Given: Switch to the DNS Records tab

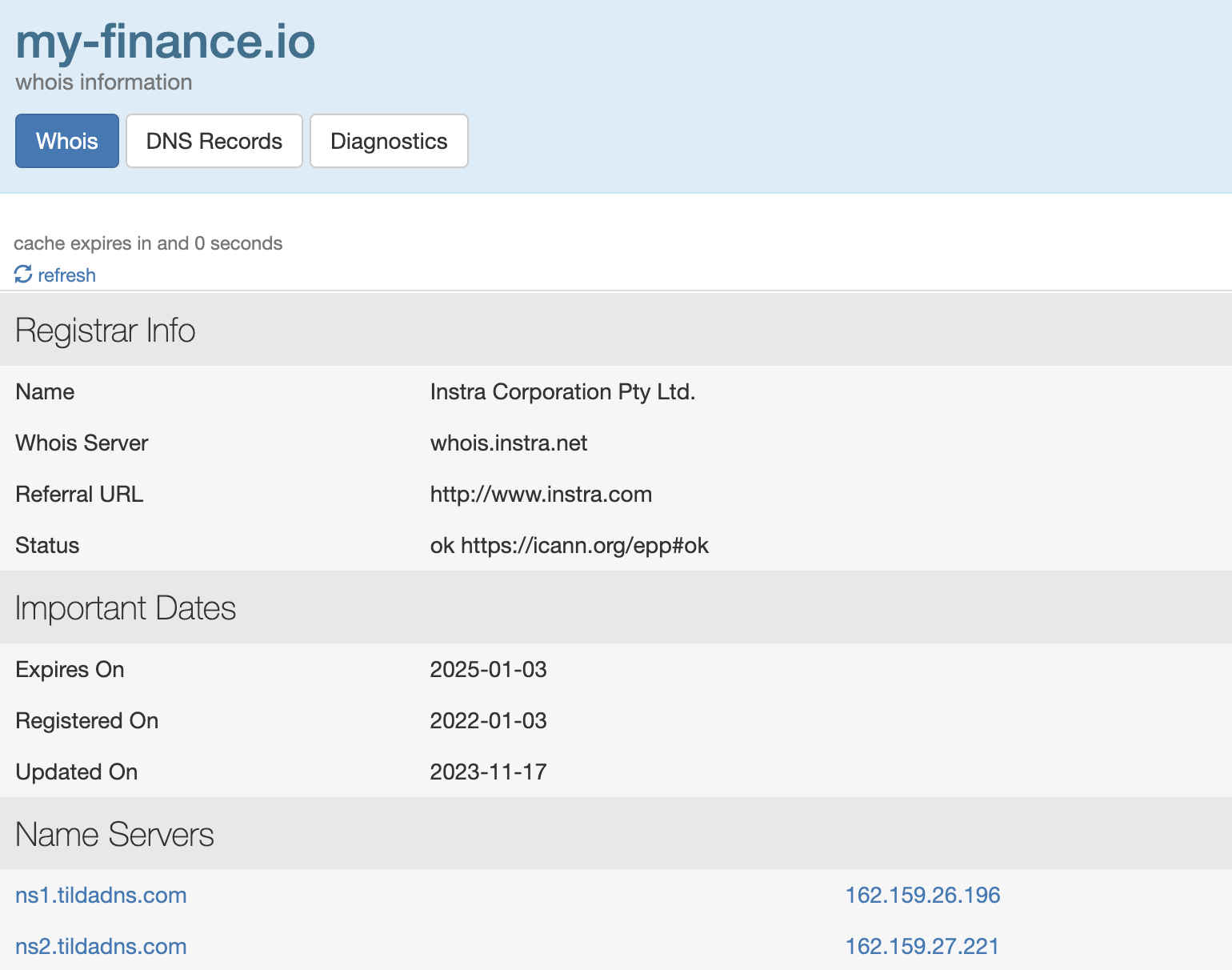Looking at the screenshot, I should (x=214, y=141).
